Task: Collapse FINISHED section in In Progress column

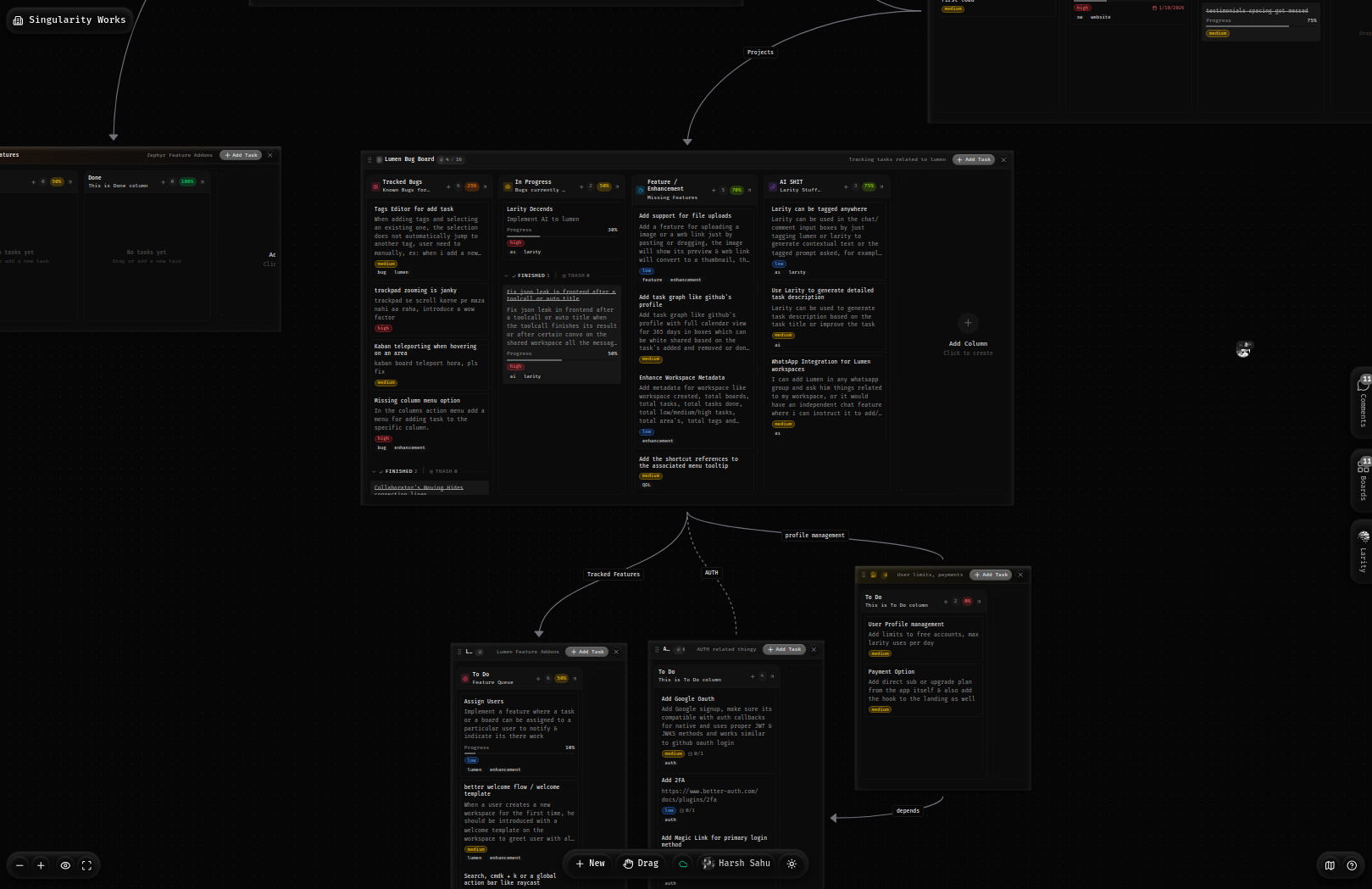Action: pos(527,275)
